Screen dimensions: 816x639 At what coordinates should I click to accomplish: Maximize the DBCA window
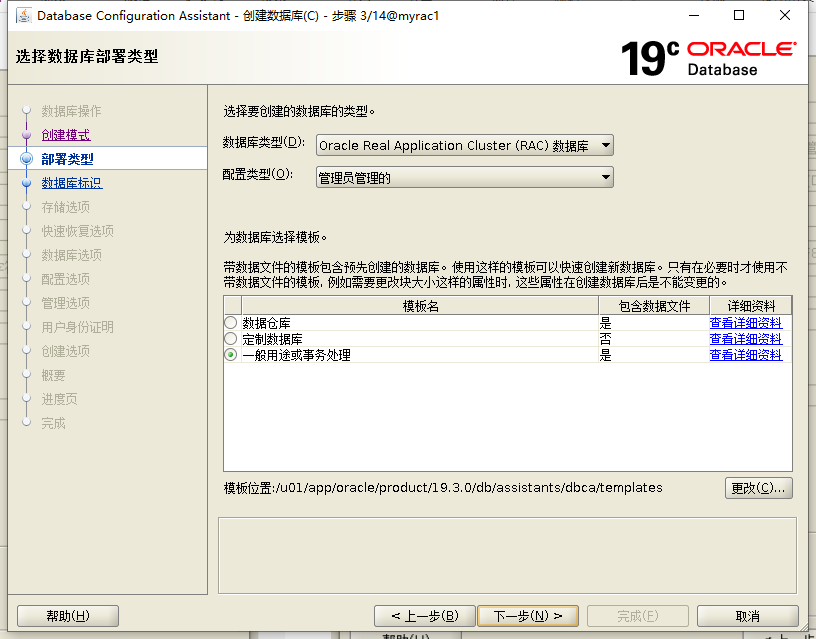739,16
